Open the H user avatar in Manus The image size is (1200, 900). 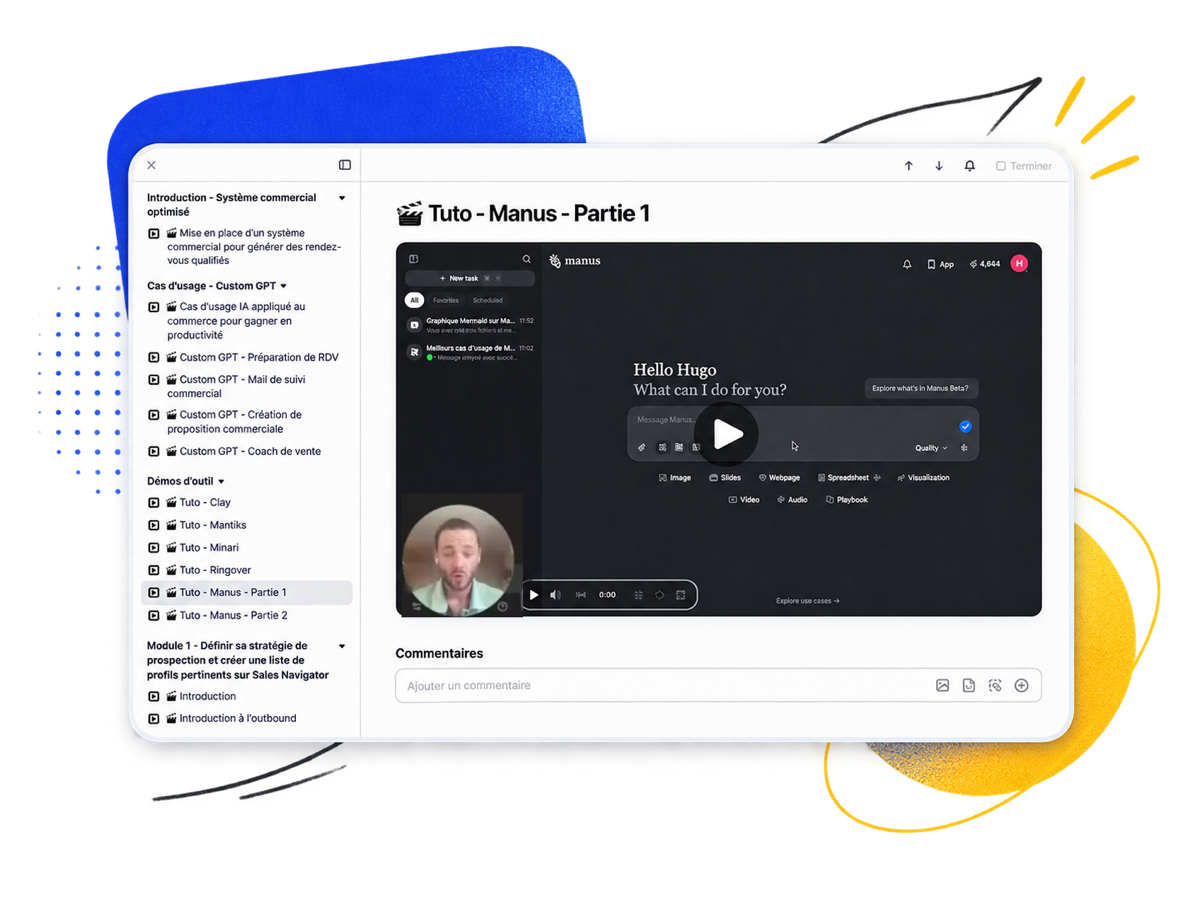tap(1019, 264)
